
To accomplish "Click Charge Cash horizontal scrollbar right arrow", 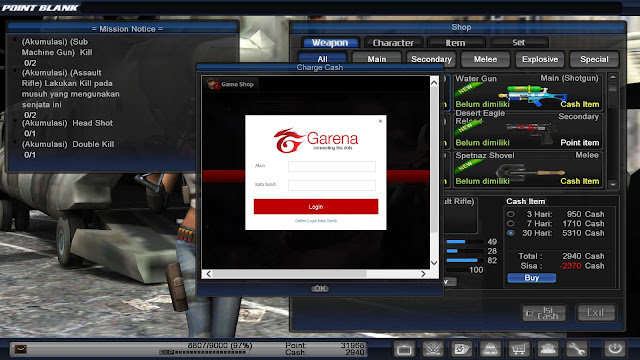I will (x=423, y=274).
